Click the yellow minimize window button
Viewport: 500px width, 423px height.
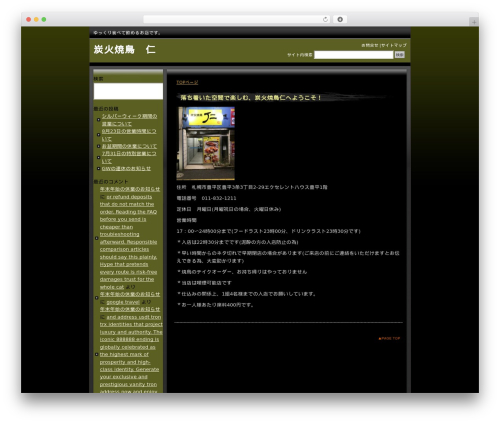(36, 19)
